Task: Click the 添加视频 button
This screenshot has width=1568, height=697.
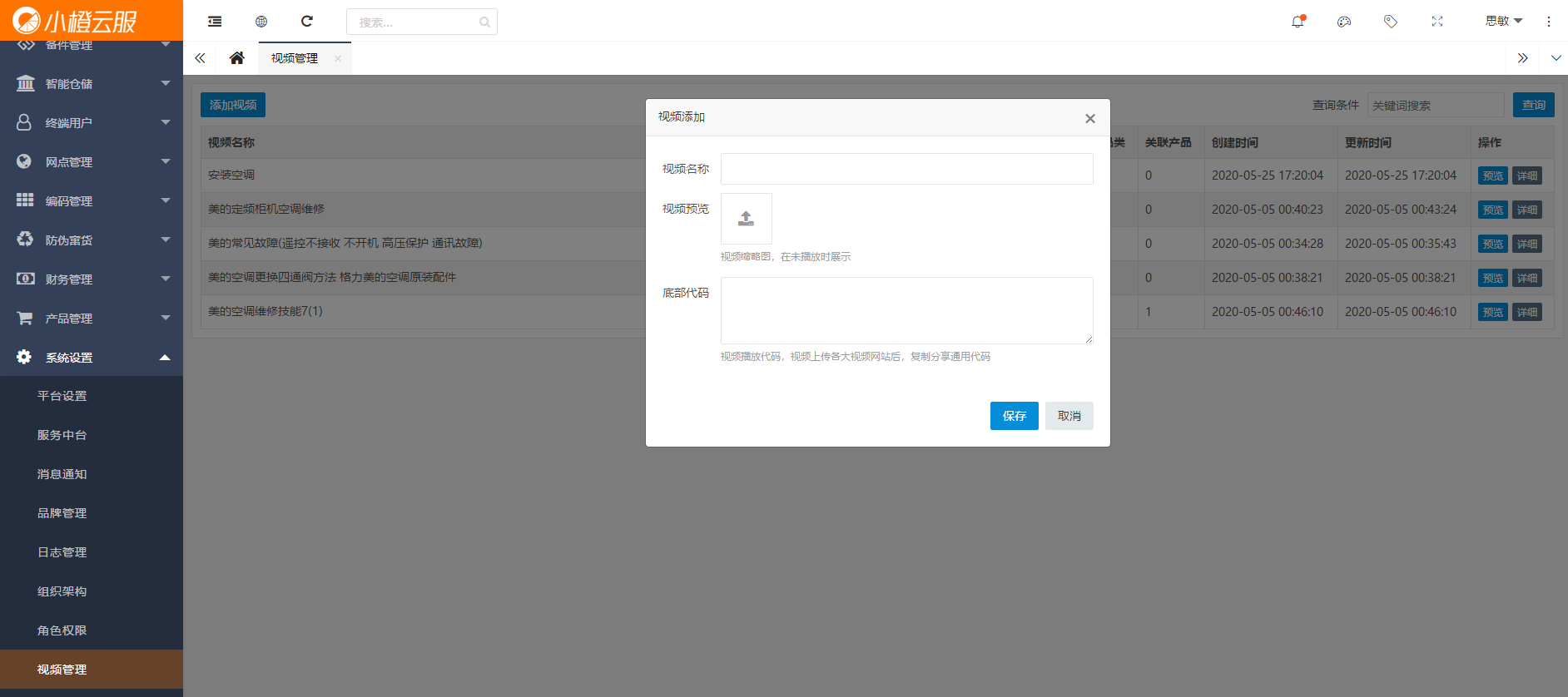Action: click(x=233, y=105)
